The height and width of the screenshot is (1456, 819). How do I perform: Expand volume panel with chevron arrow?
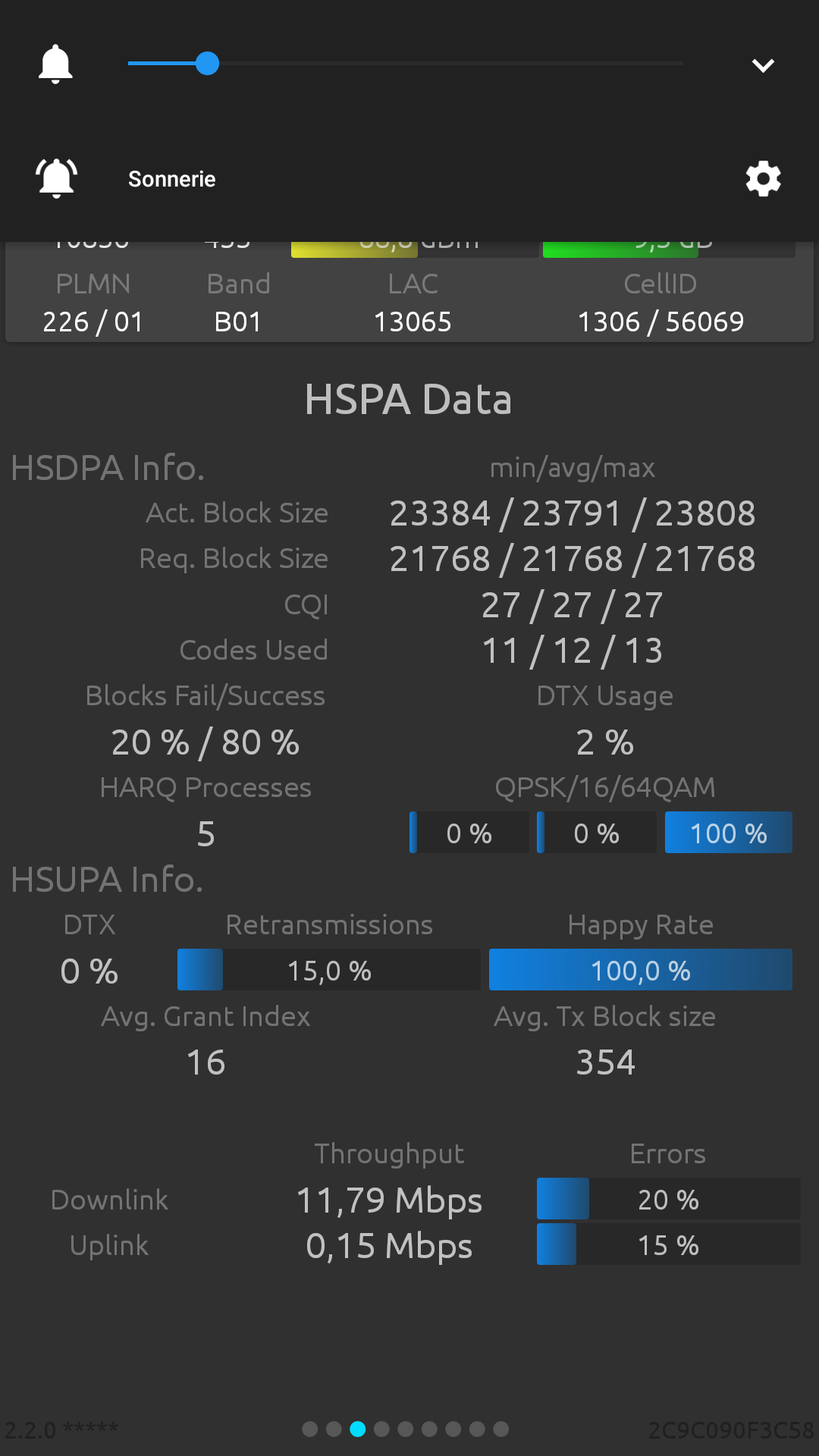763,65
